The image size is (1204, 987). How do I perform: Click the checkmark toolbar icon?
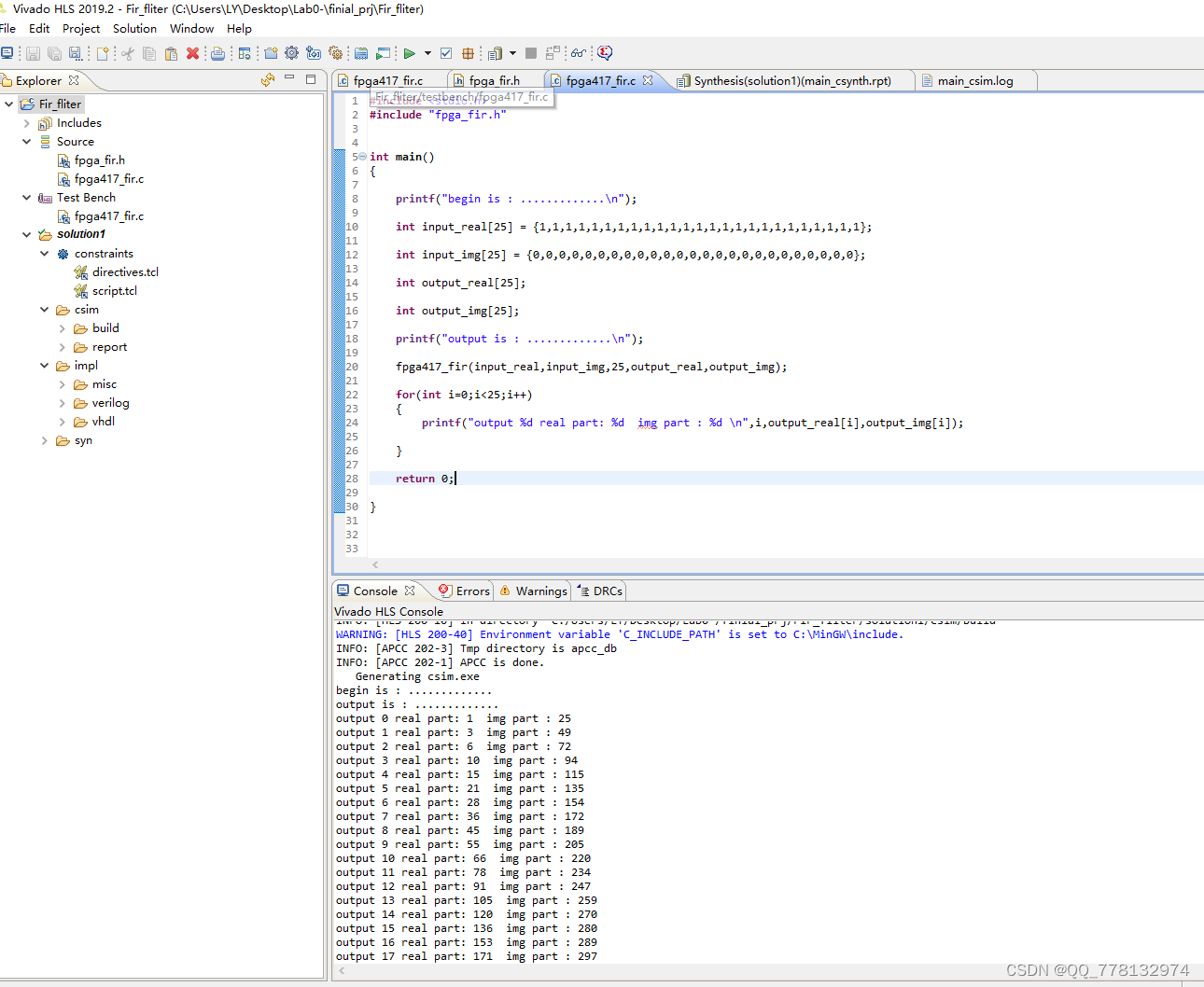446,53
